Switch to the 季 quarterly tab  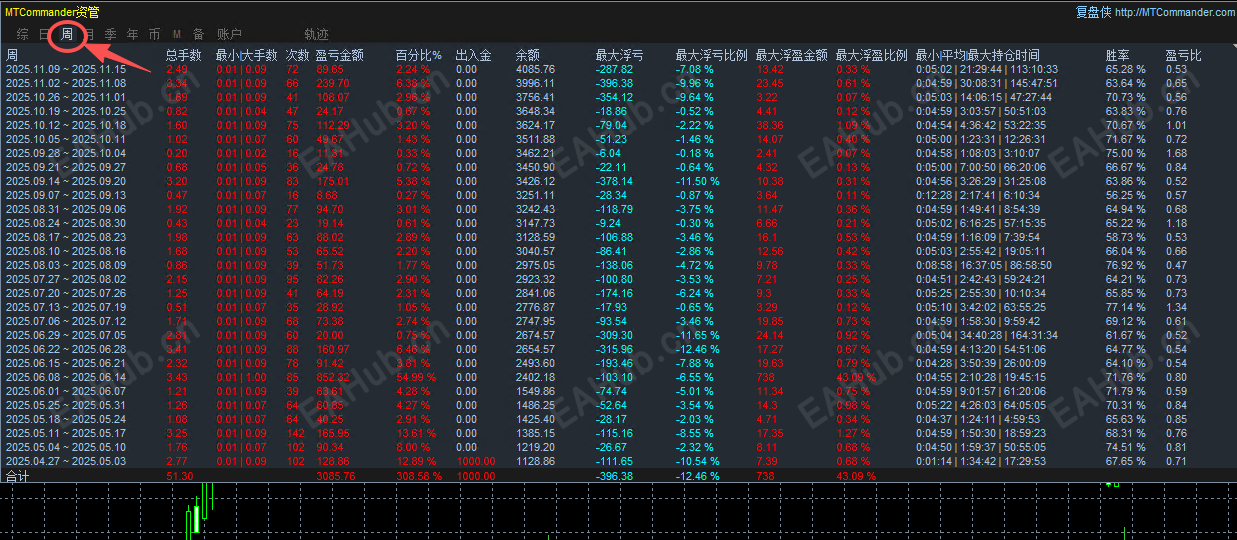tap(109, 35)
